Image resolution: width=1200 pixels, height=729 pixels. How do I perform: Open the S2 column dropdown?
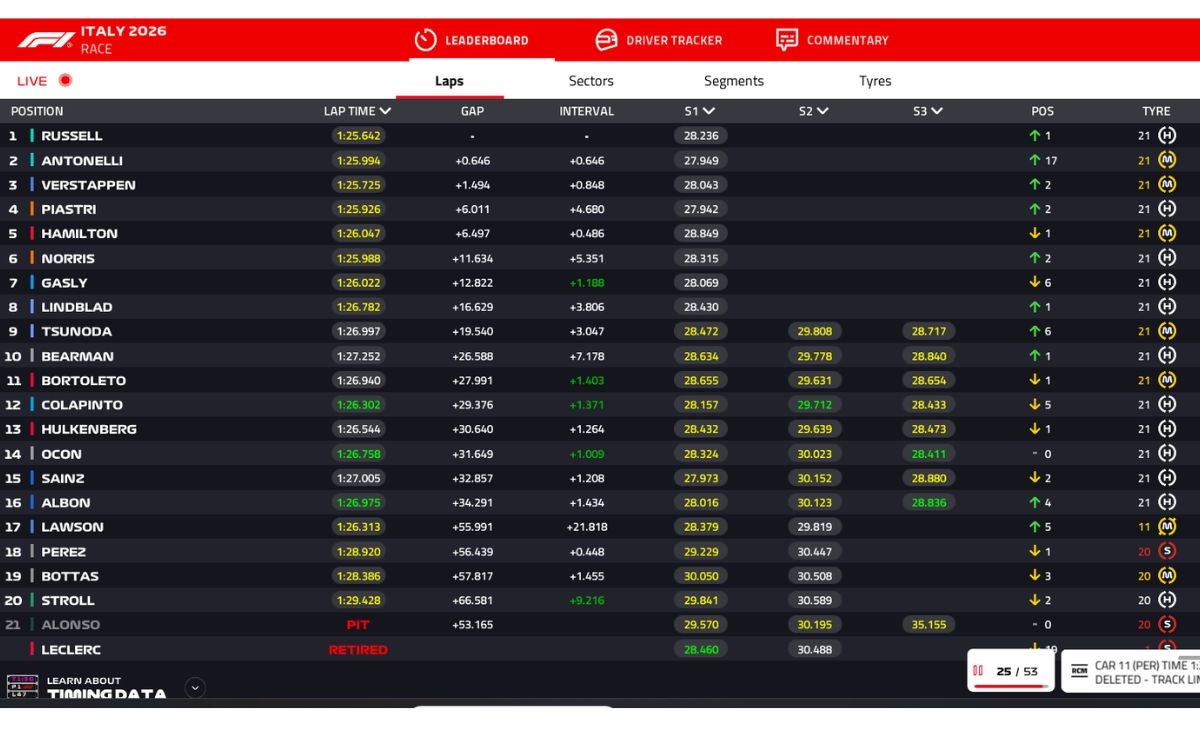(814, 111)
